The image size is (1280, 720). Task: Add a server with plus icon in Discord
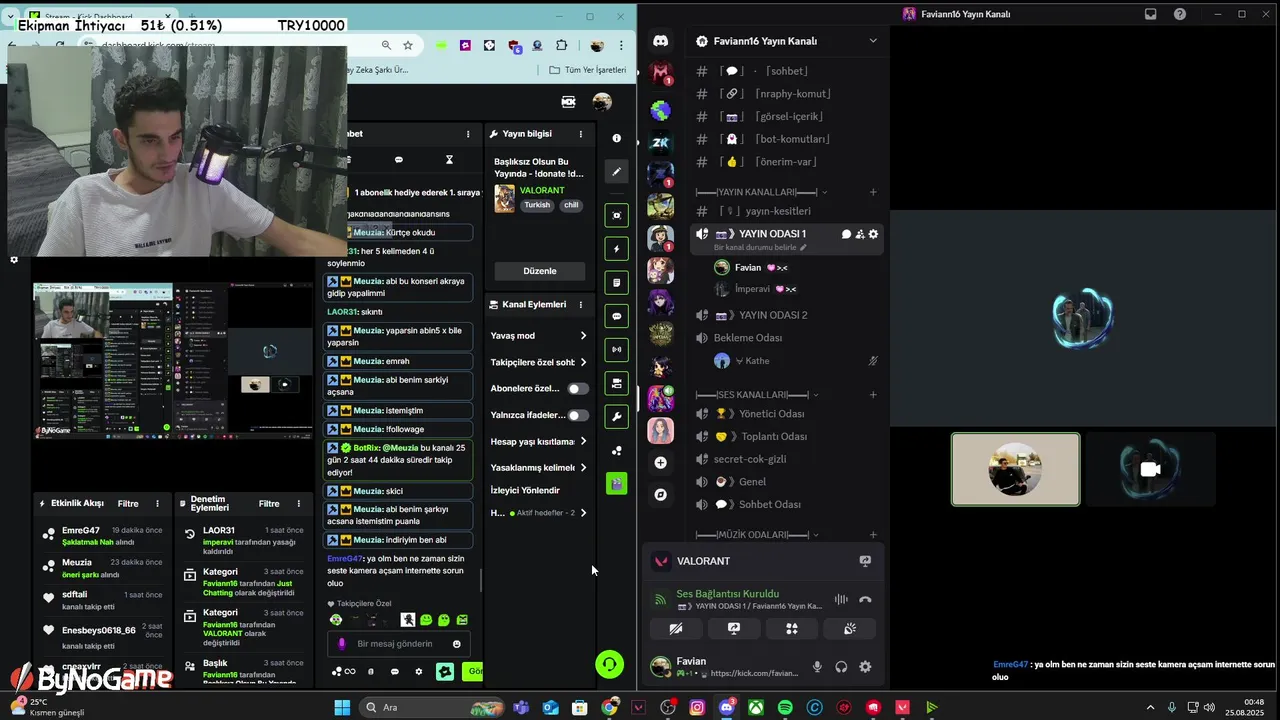click(660, 463)
